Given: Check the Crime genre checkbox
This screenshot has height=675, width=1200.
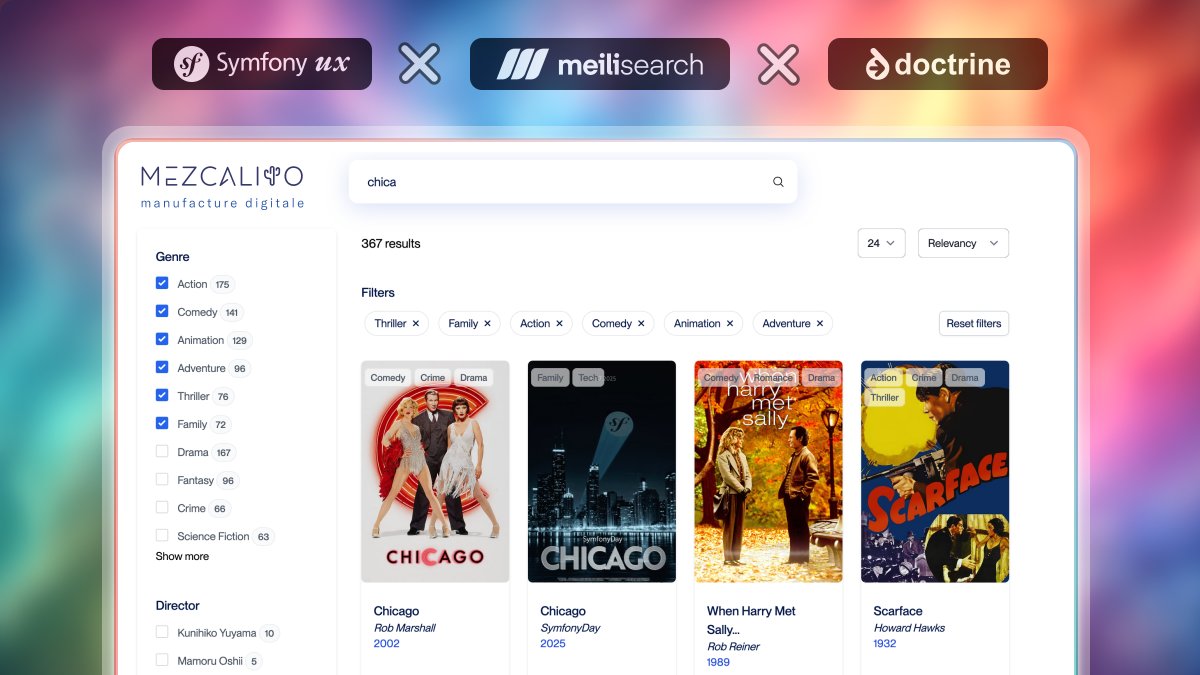Looking at the screenshot, I should click(x=162, y=507).
